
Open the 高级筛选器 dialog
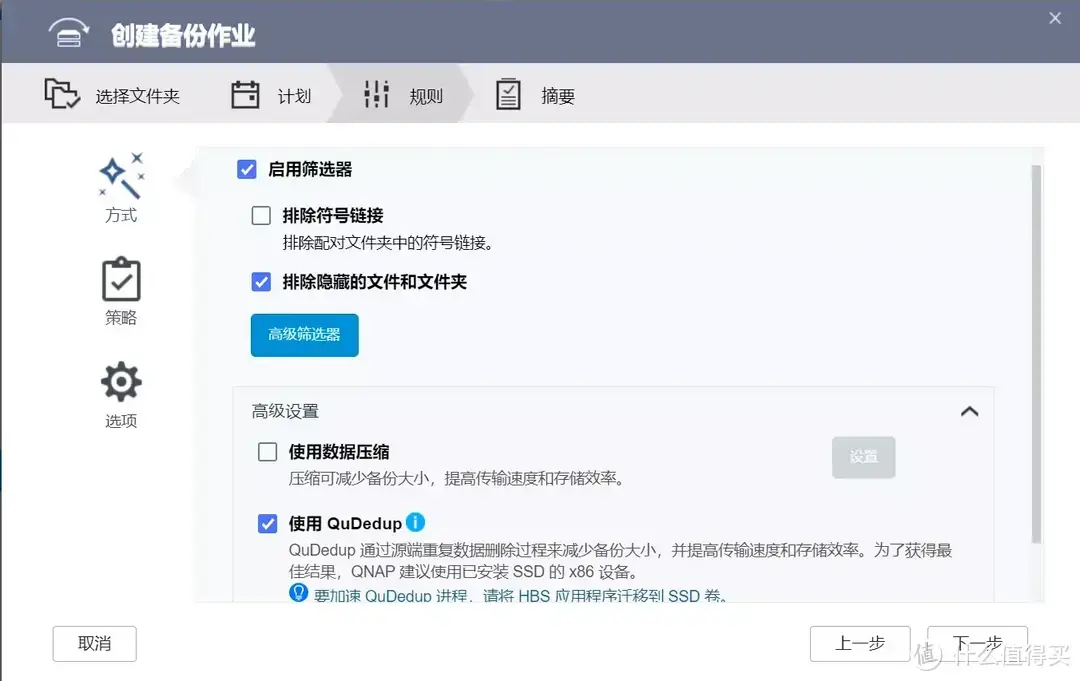304,335
